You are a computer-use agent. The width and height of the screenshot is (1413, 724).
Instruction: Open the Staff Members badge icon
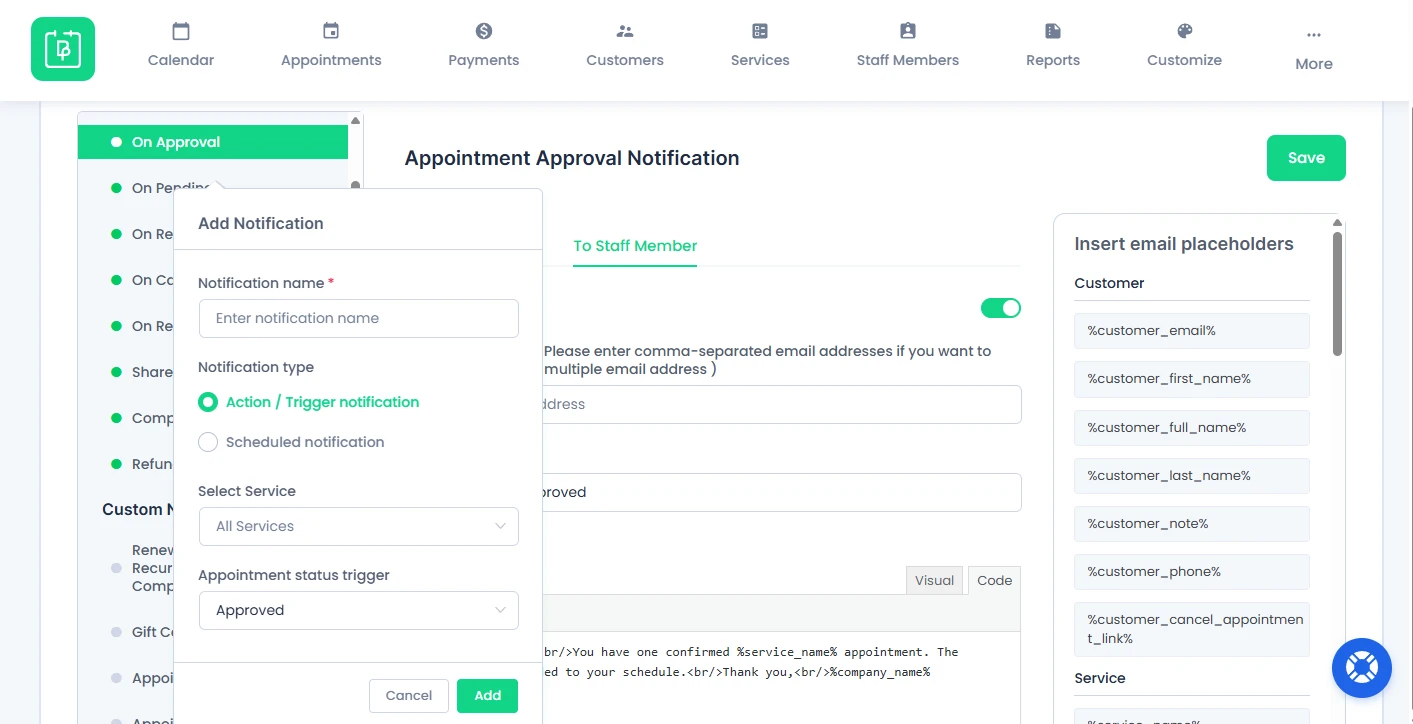pos(908,31)
